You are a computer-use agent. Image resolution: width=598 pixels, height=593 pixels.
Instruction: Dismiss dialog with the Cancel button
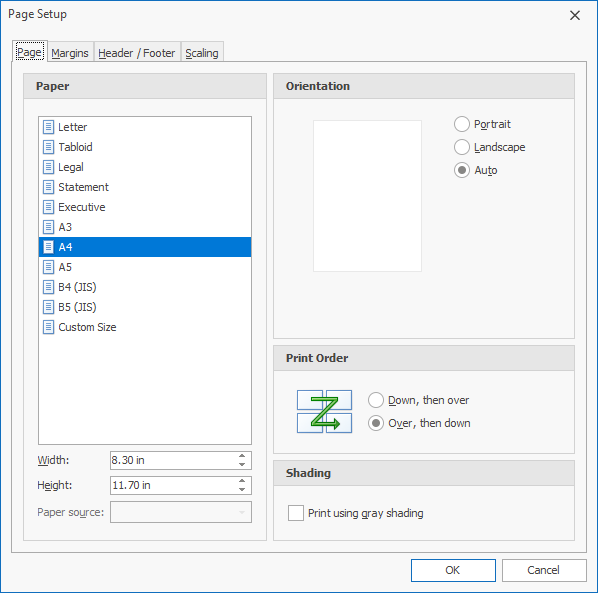[x=544, y=570]
